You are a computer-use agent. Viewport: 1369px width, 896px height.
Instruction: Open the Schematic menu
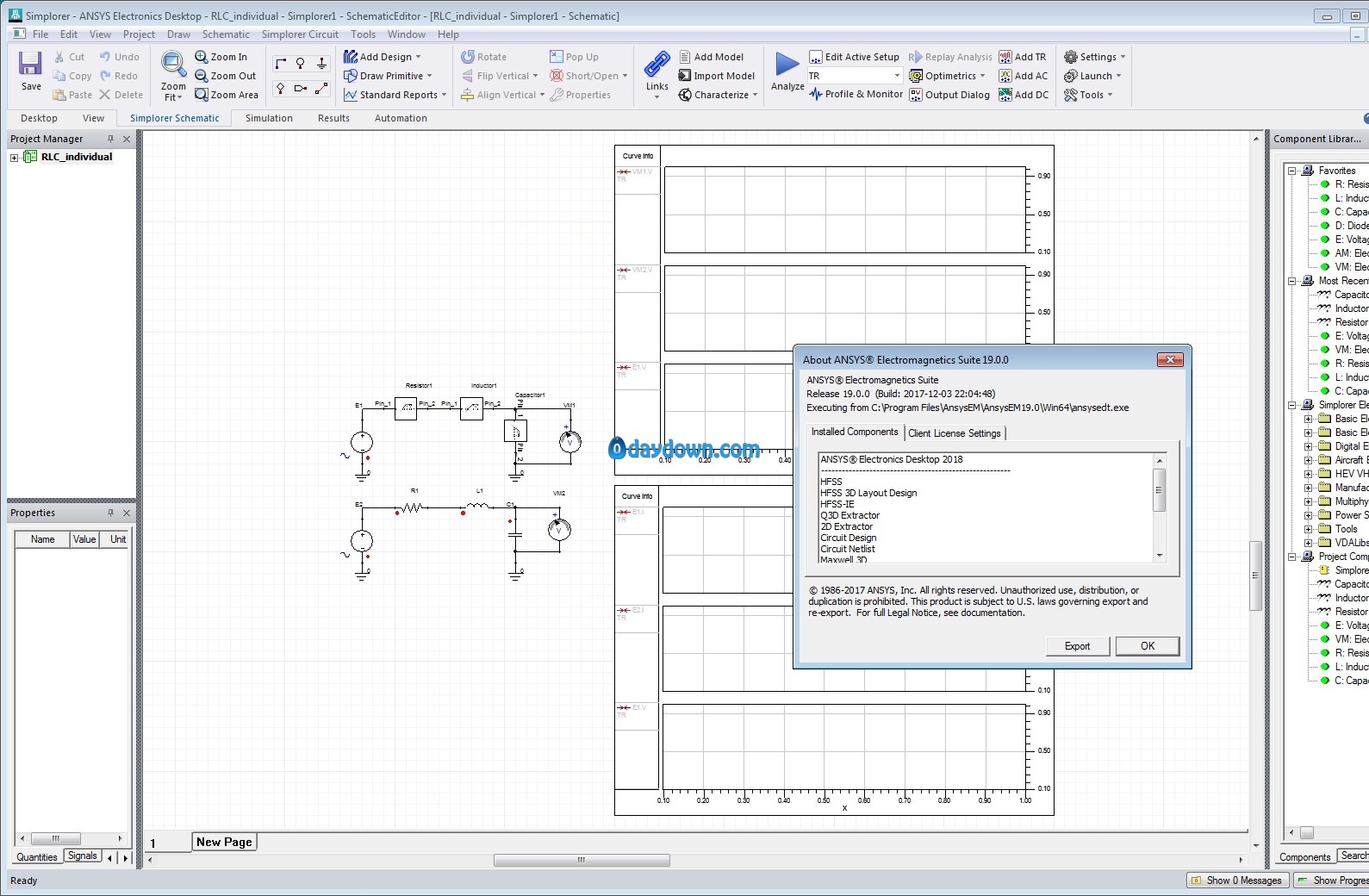click(226, 34)
